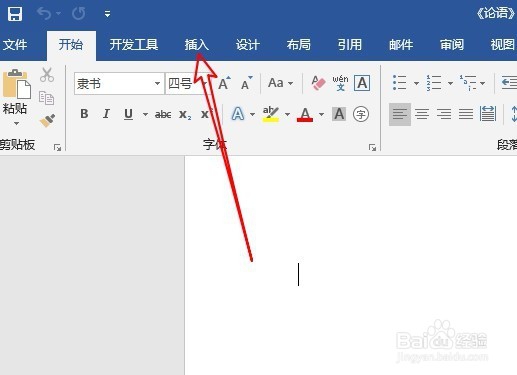Image resolution: width=517 pixels, height=375 pixels.
Task: Click the Phonetic Guide wén icon
Action: [340, 83]
